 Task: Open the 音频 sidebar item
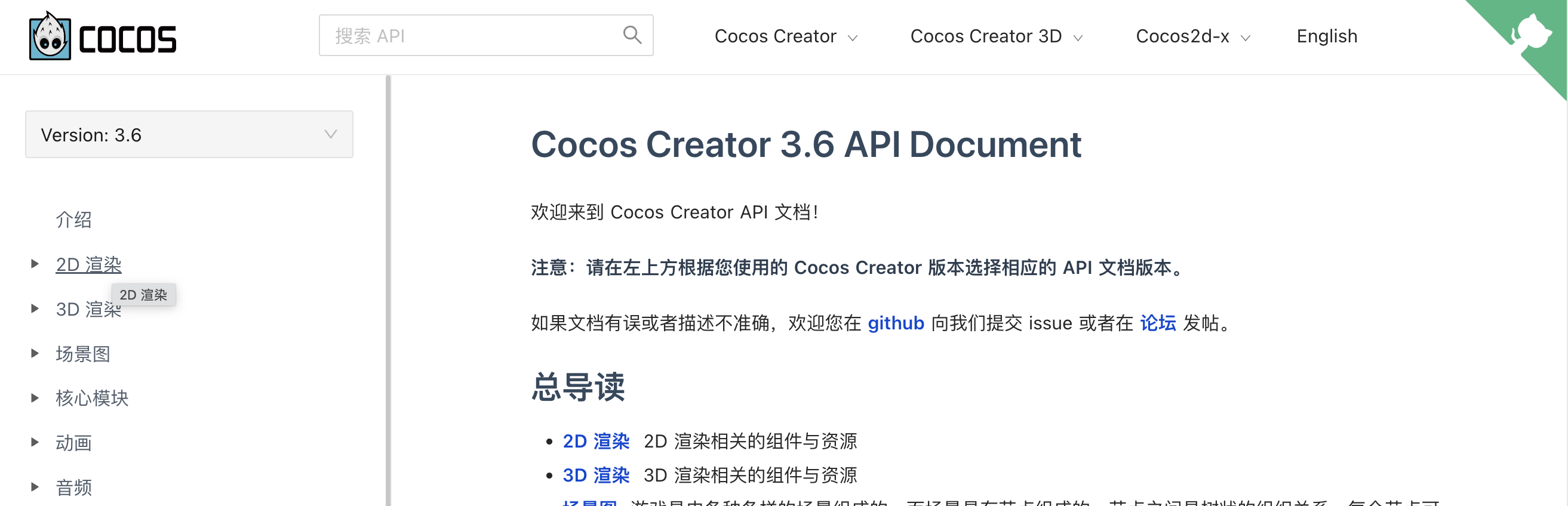coord(73,487)
